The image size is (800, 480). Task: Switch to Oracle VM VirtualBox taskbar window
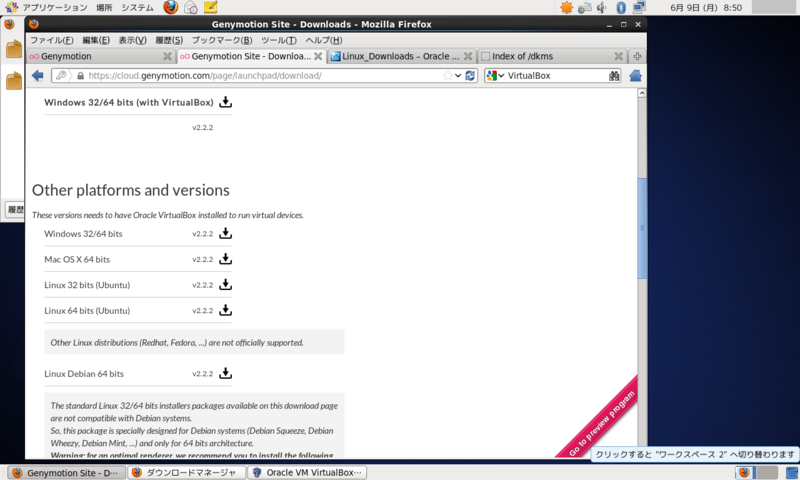pyautogui.click(x=307, y=473)
